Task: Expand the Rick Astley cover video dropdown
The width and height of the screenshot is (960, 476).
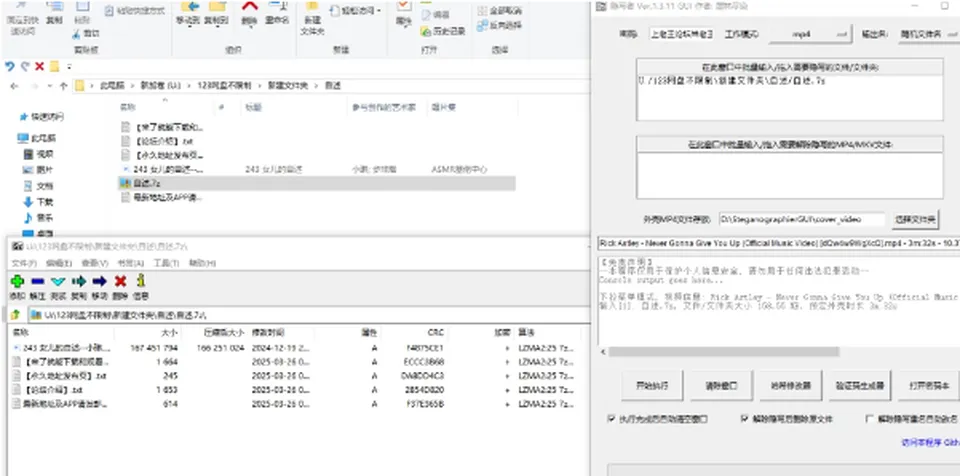Action: pos(779,243)
